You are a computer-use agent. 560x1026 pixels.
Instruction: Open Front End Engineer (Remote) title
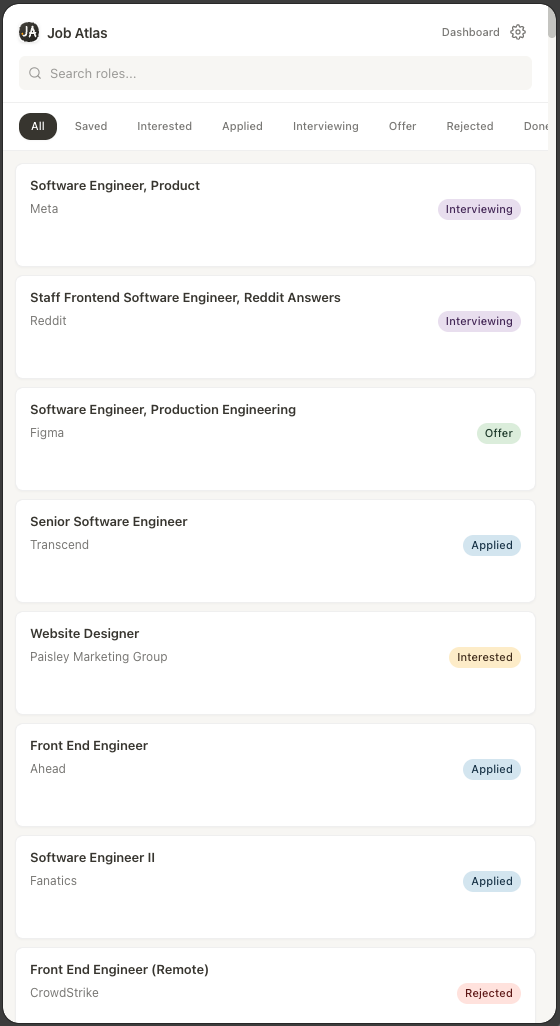pos(119,969)
